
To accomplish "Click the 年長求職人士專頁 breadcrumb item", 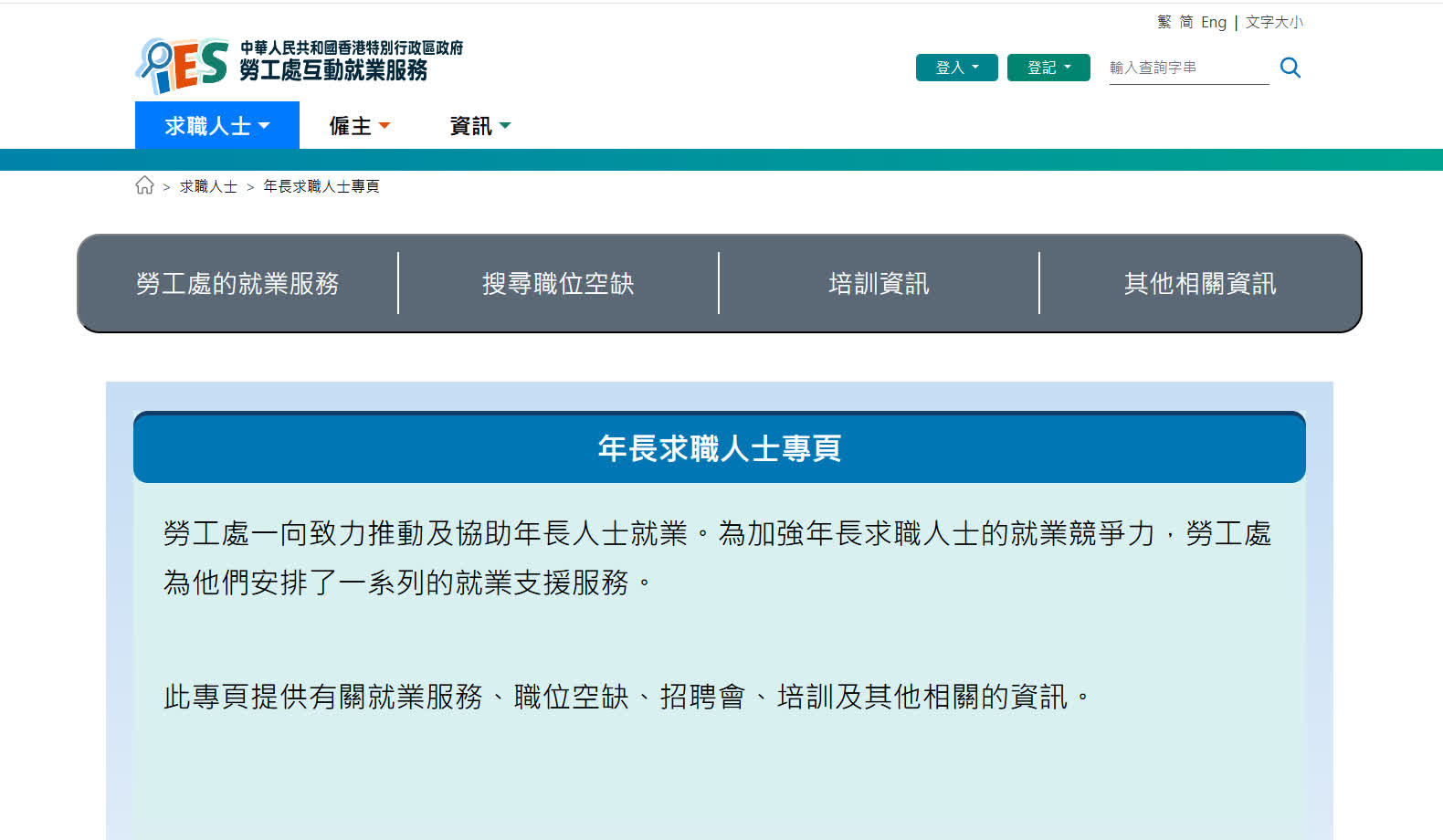I will 321,186.
